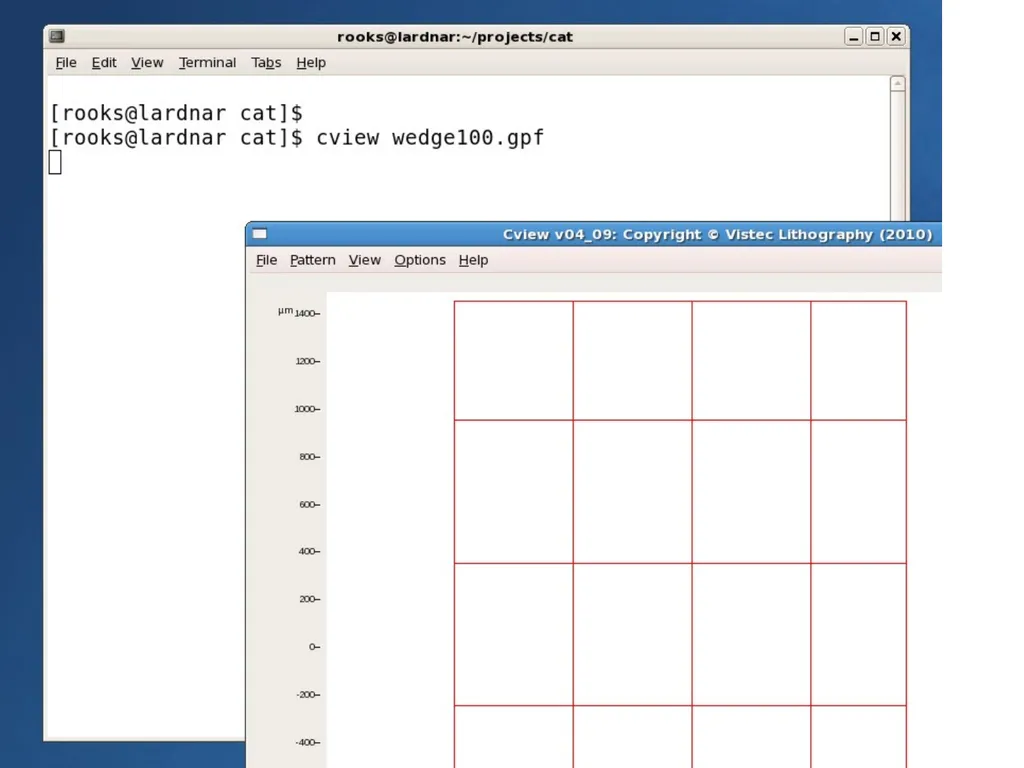This screenshot has width=1024, height=768.
Task: Open the Cview Options menu
Action: pos(420,260)
